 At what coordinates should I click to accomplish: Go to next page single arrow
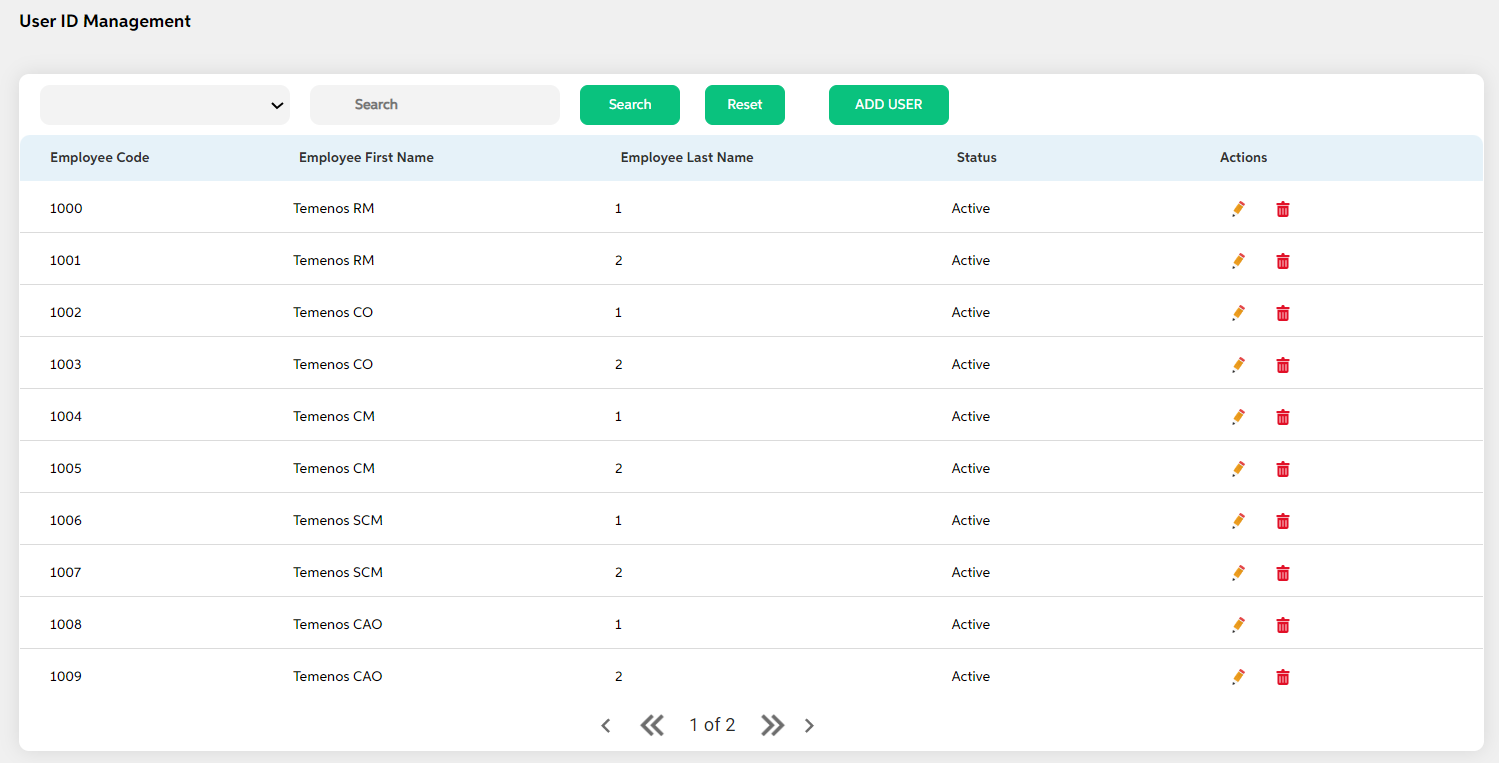coord(809,726)
